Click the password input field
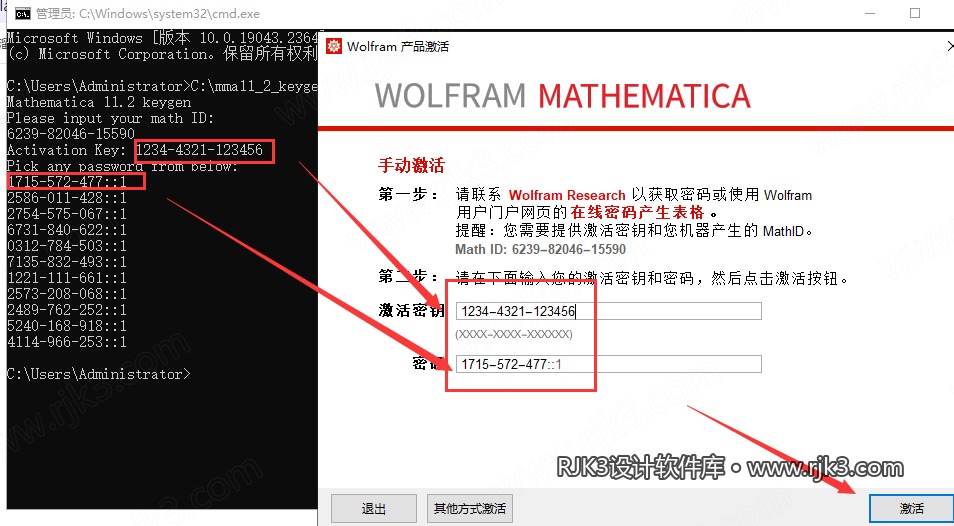Screen dimensions: 954x526 click(608, 364)
